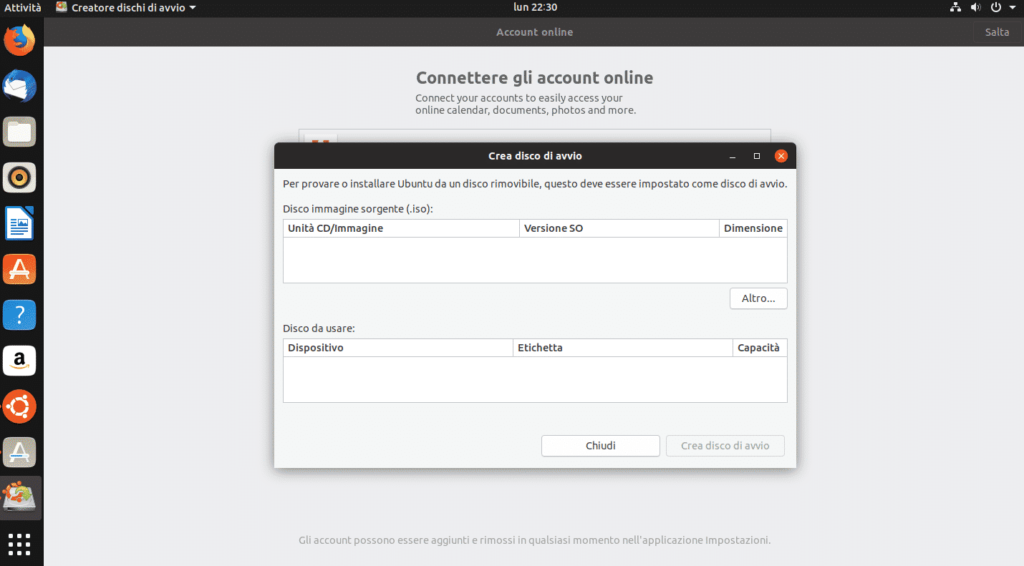The image size is (1024, 566).
Task: Open the Amazon dock icon
Action: (x=20, y=360)
